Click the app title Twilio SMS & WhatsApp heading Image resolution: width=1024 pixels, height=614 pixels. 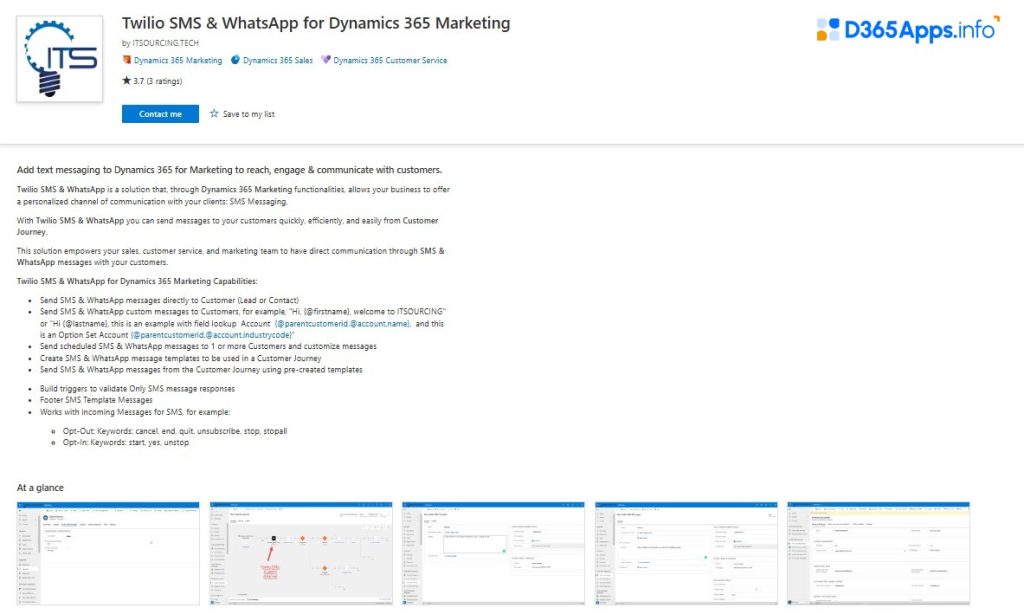tap(316, 24)
